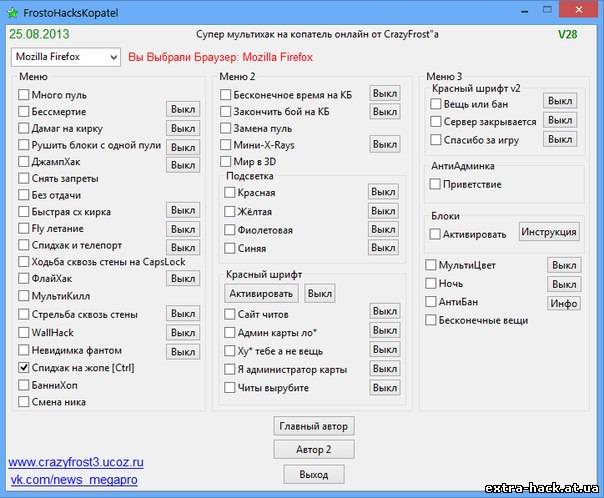The width and height of the screenshot is (604, 498).
Task: Click Выкл next to Бесконечное время на КБ
Action: coord(384,94)
